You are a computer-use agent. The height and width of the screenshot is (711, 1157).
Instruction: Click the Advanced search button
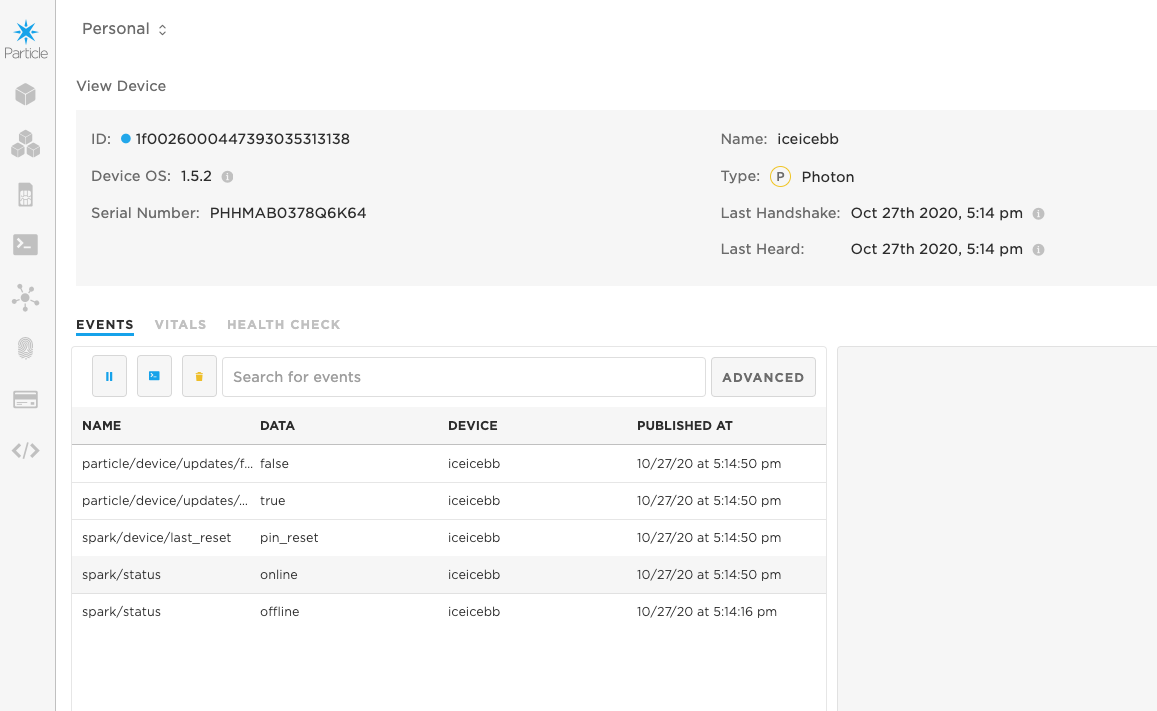click(x=763, y=377)
